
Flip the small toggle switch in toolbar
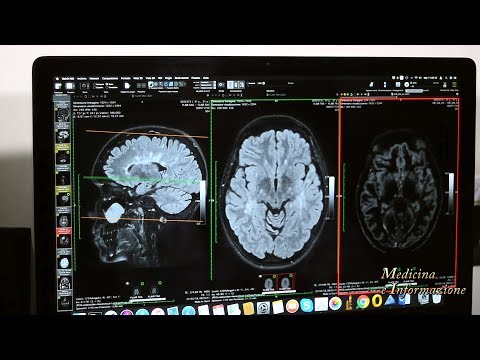coord(261,83)
